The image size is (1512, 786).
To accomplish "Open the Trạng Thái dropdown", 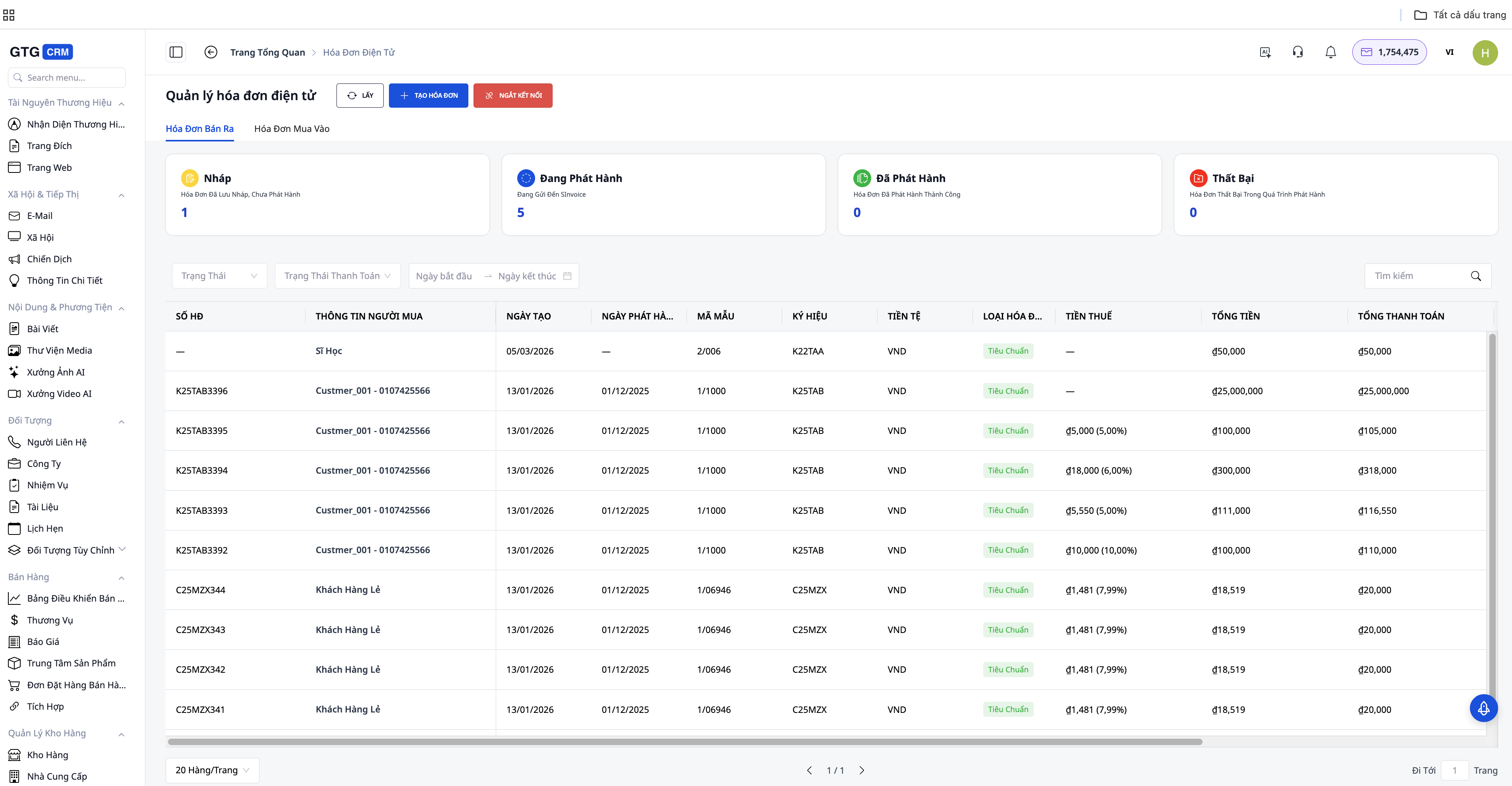I will [x=219, y=276].
